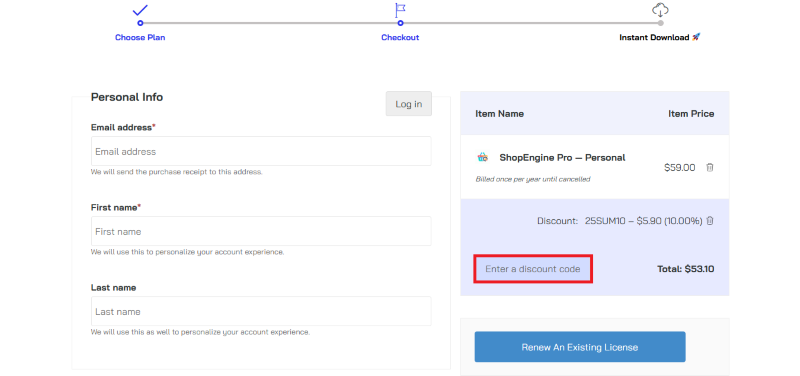Image resolution: width=800 pixels, height=376 pixels.
Task: Select the ShopEngine Pro — Personal item name
Action: tap(562, 158)
